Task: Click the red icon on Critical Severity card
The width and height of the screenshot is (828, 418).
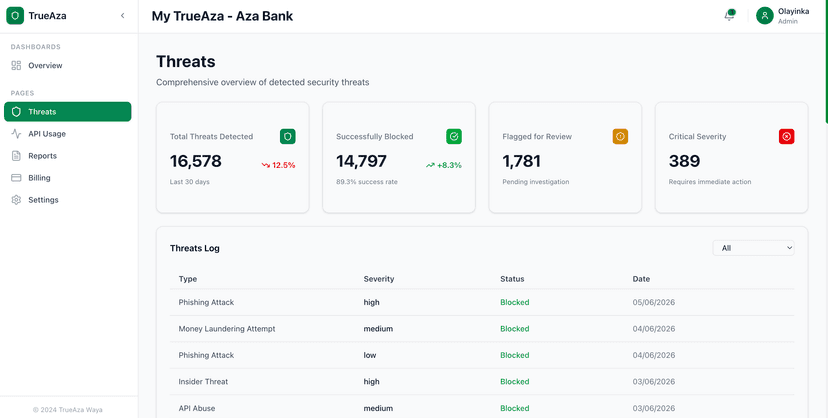Action: click(786, 137)
